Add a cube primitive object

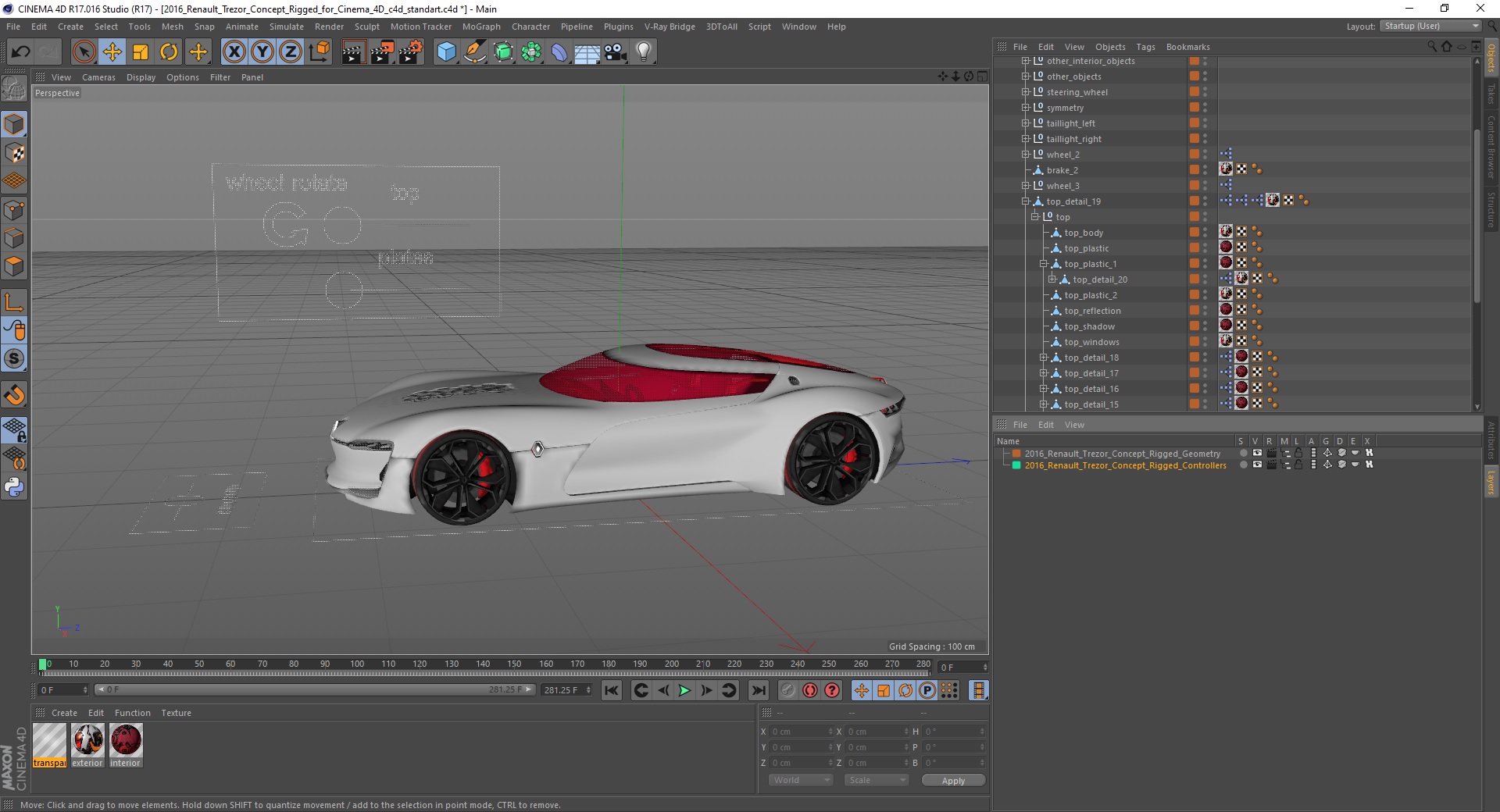coord(446,52)
